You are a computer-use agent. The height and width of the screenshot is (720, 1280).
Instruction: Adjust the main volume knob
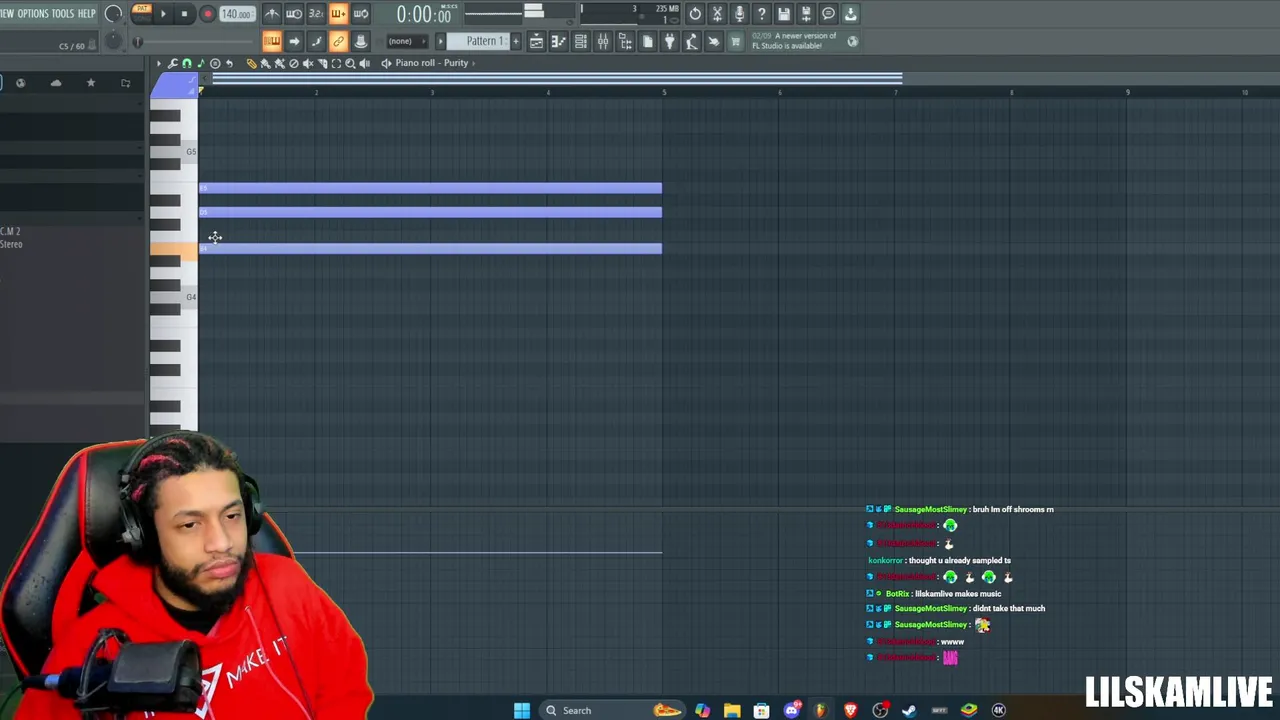[x=113, y=14]
